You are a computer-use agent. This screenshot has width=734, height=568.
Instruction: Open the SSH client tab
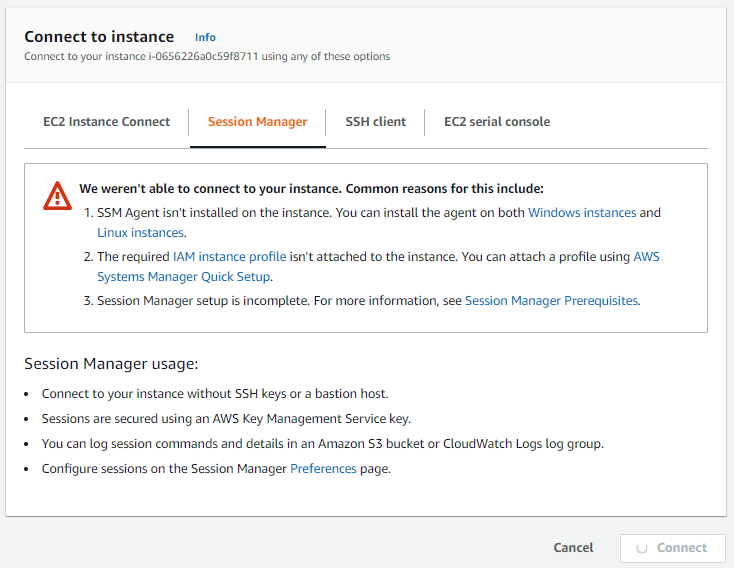pos(375,122)
